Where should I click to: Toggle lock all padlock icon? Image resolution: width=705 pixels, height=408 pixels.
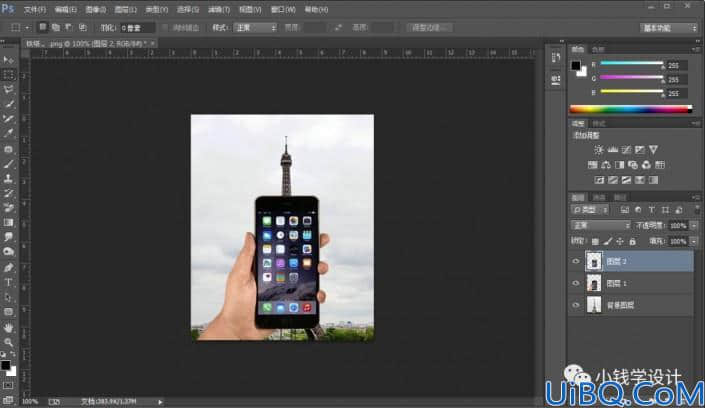tap(632, 242)
